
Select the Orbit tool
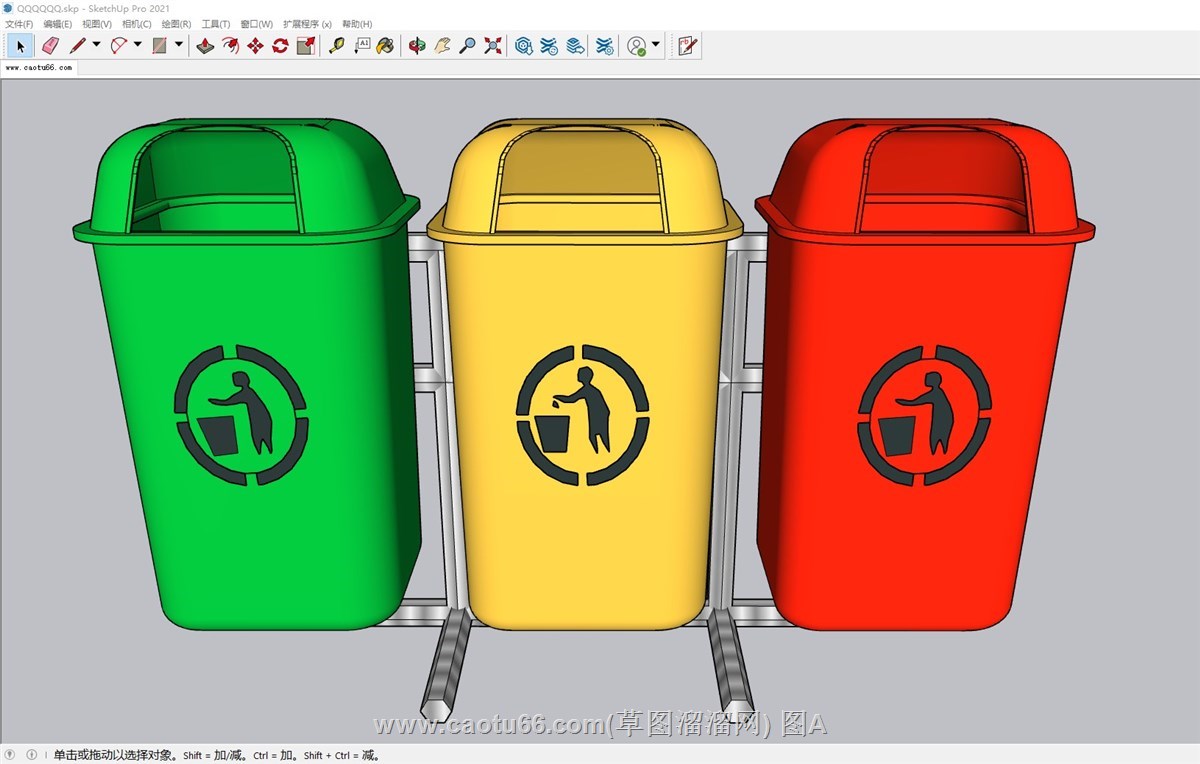(x=417, y=45)
